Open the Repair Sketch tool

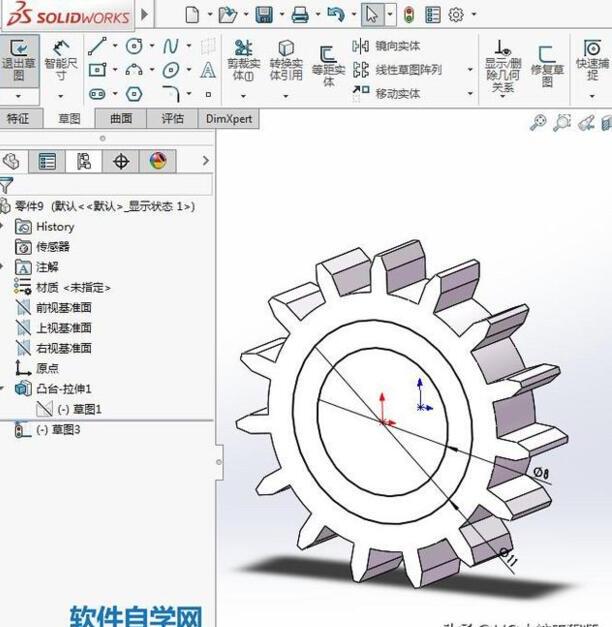point(546,62)
